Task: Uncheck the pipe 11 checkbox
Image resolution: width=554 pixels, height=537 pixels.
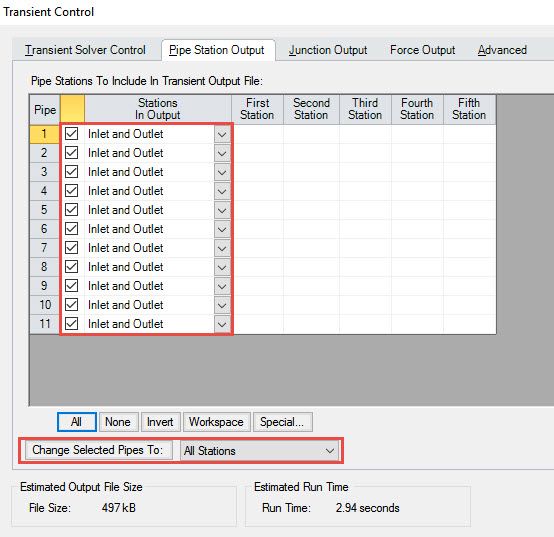Action: point(72,324)
